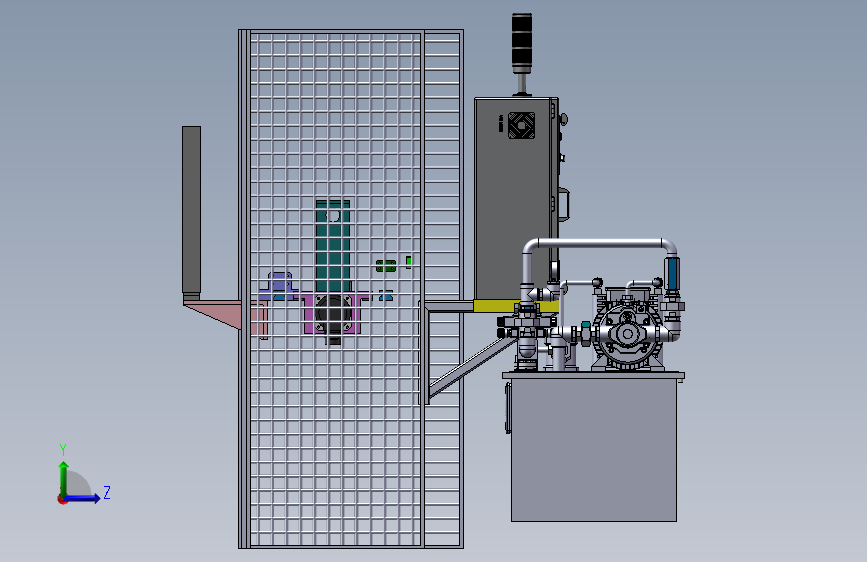Click the blue Z axis arrow of the triad
Screen dimensions: 867x562
coord(83,498)
